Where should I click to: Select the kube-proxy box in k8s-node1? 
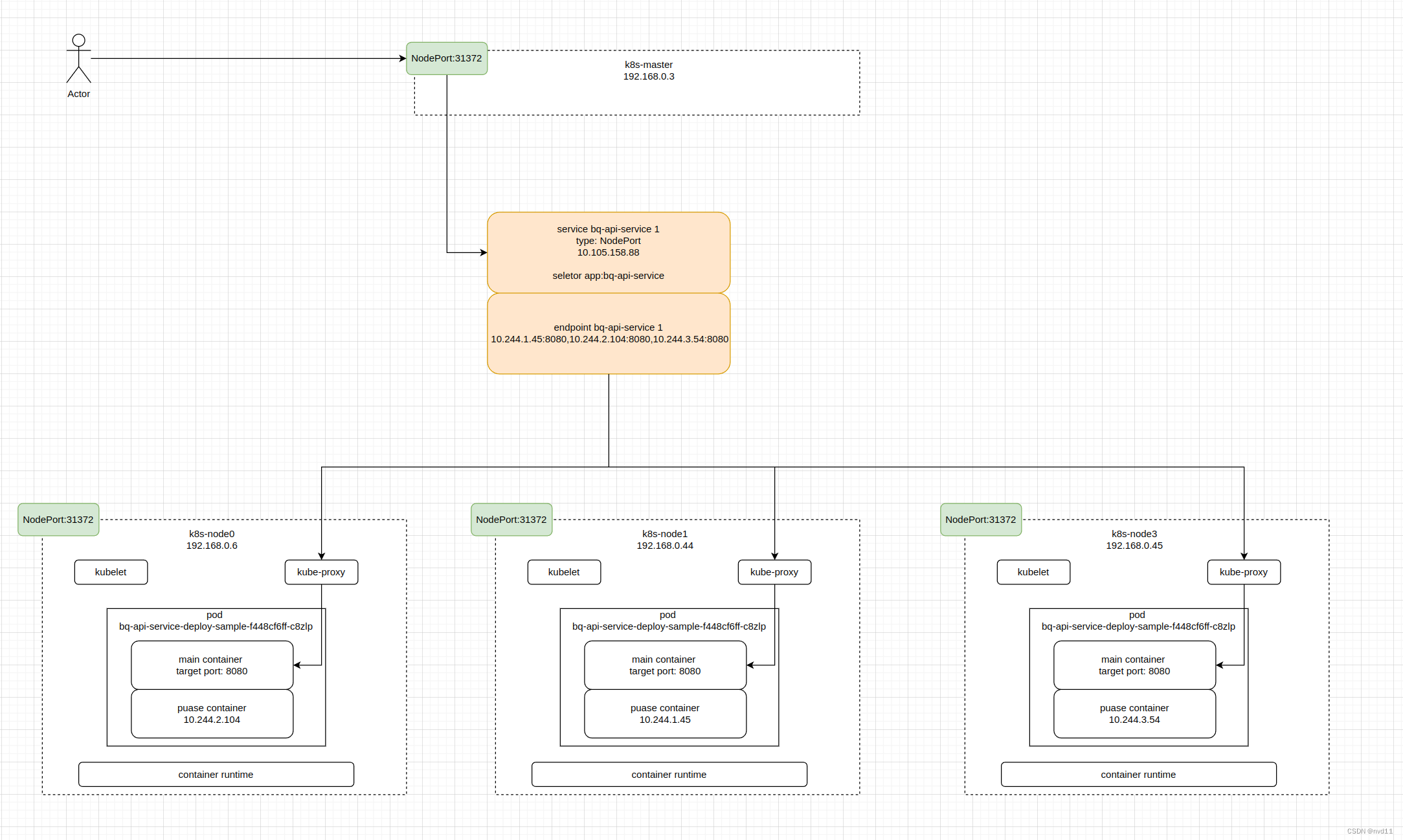coord(774,572)
